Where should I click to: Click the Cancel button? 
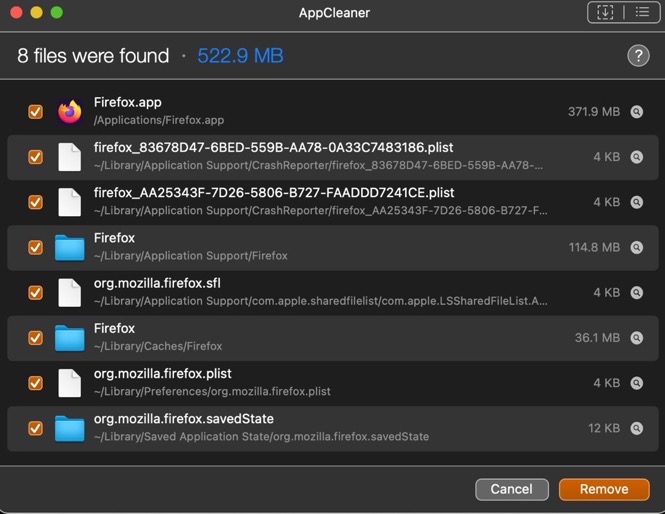point(511,489)
